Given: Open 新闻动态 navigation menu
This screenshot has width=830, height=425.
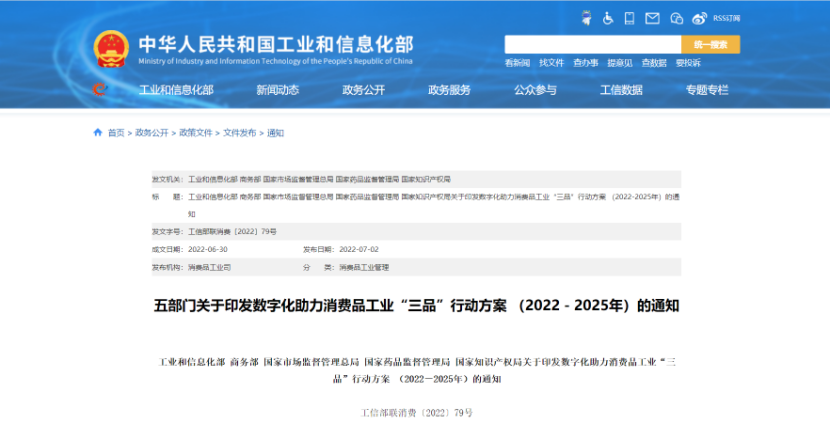Looking at the screenshot, I should pyautogui.click(x=277, y=90).
